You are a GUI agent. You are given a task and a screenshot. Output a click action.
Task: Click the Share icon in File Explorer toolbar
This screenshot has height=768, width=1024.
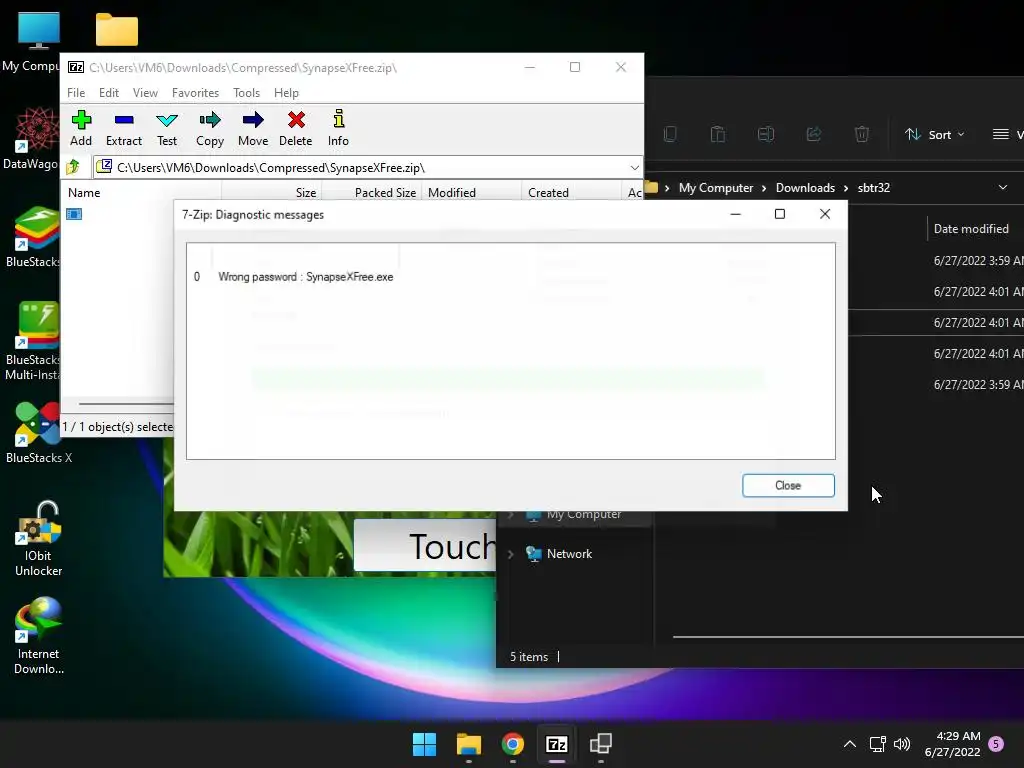(x=814, y=135)
